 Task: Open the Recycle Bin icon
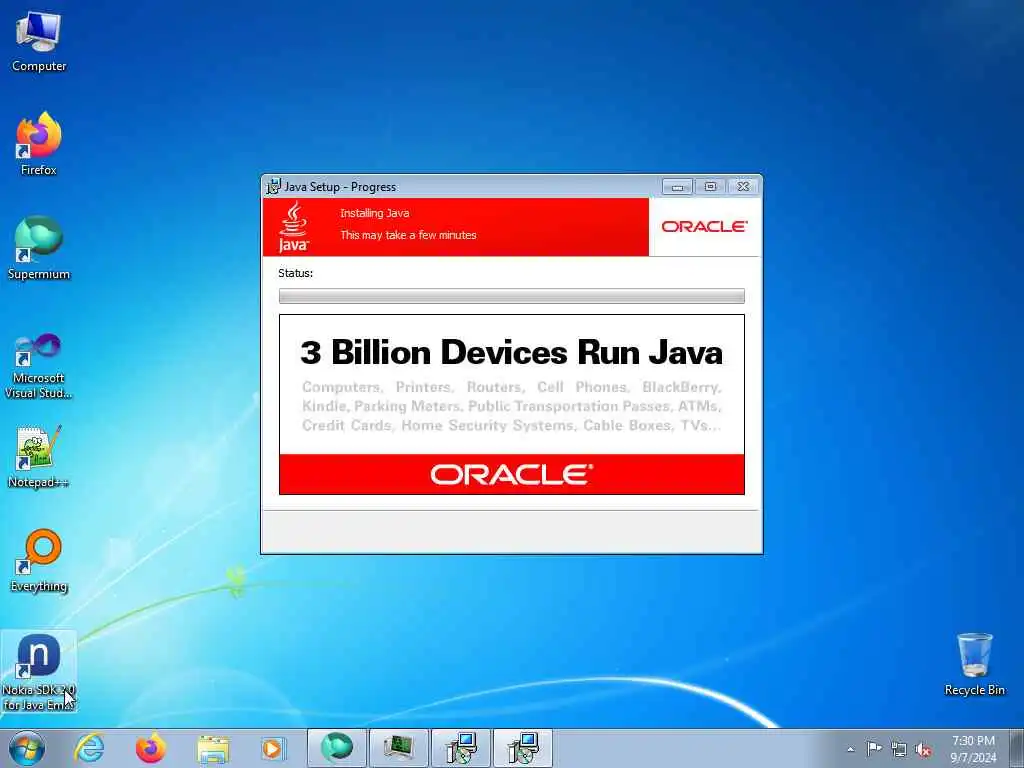pos(974,664)
